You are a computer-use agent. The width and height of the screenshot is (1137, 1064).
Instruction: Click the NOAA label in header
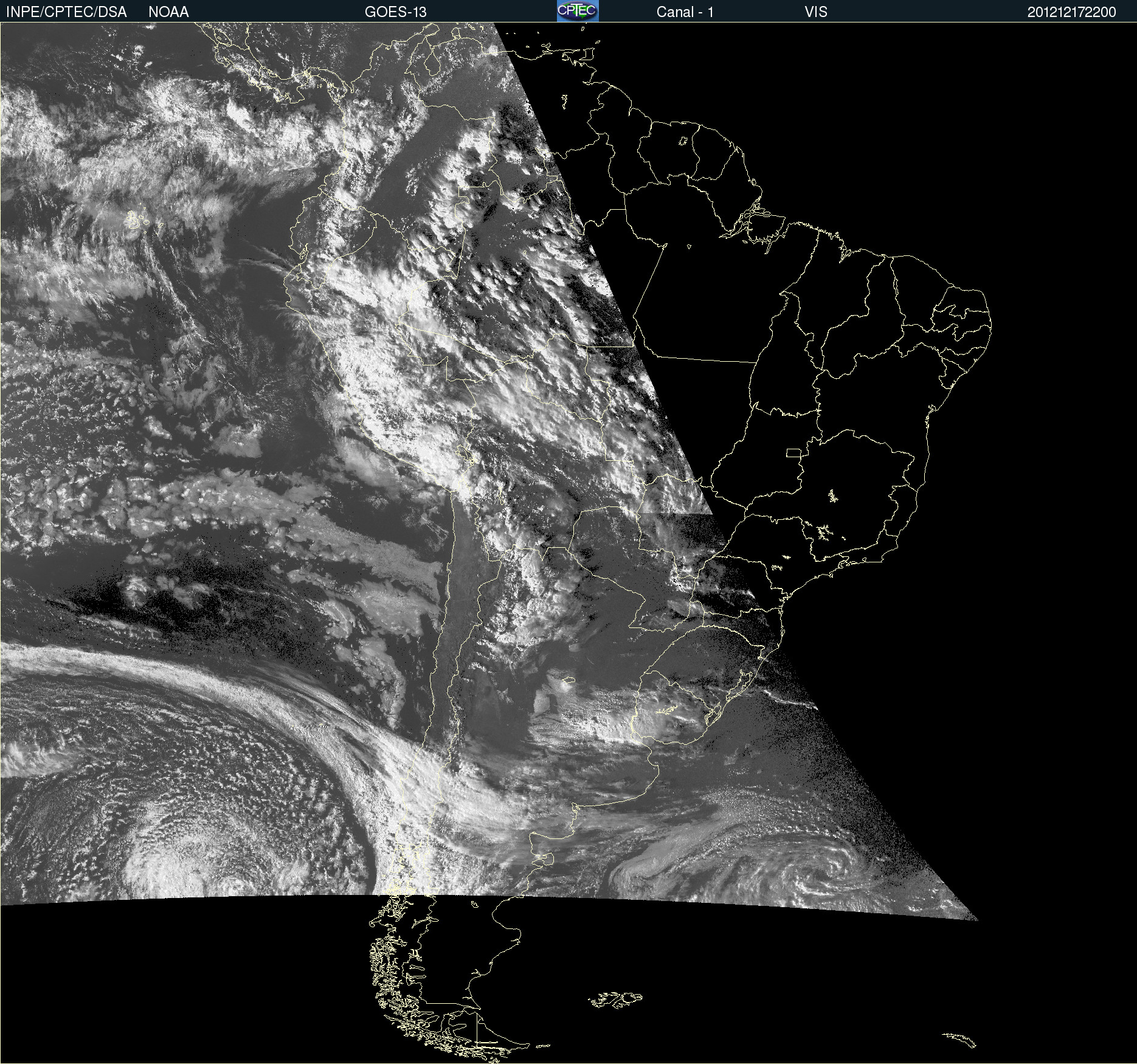[168, 12]
